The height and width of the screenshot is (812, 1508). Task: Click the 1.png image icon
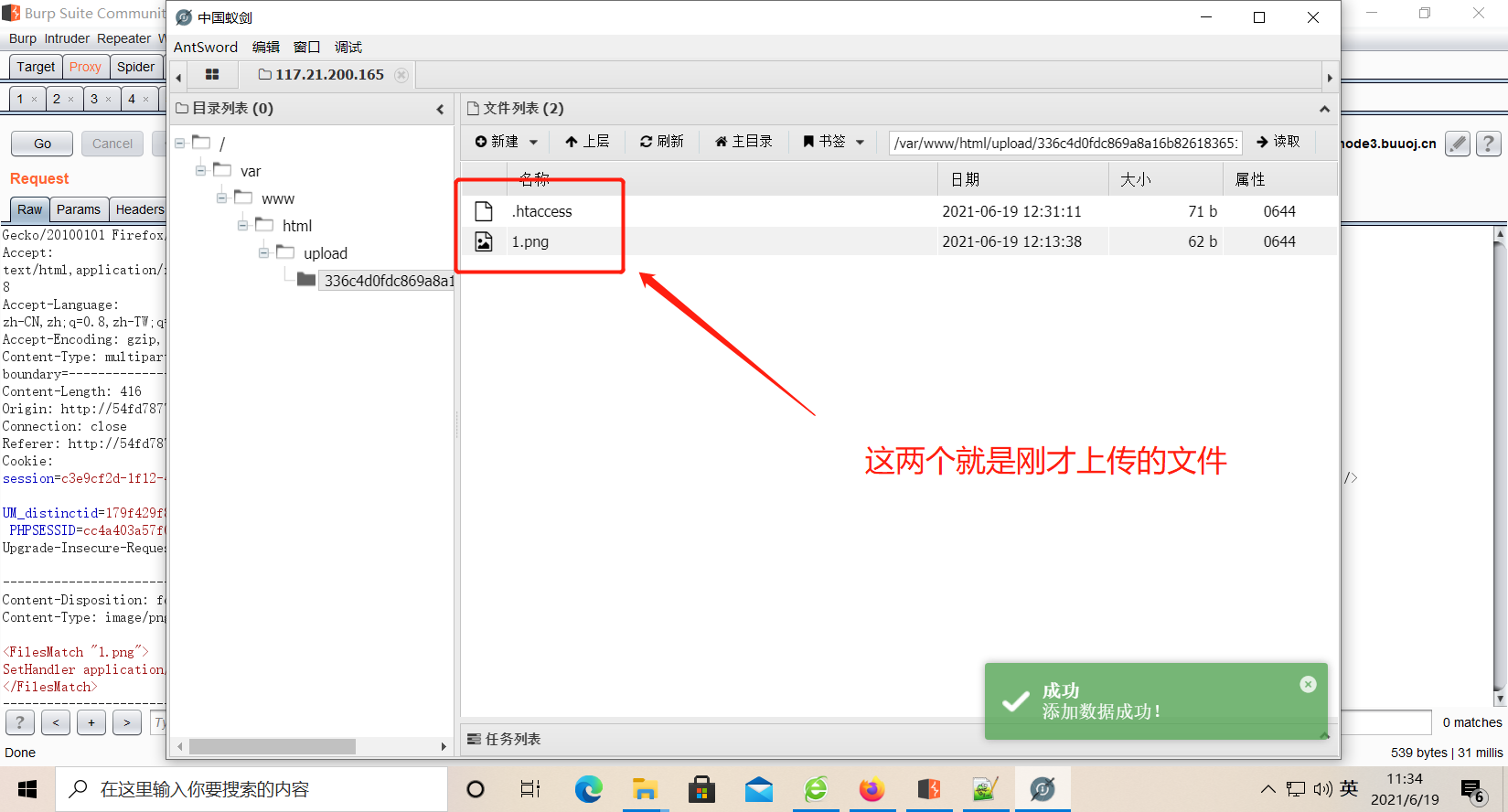pyautogui.click(x=484, y=241)
